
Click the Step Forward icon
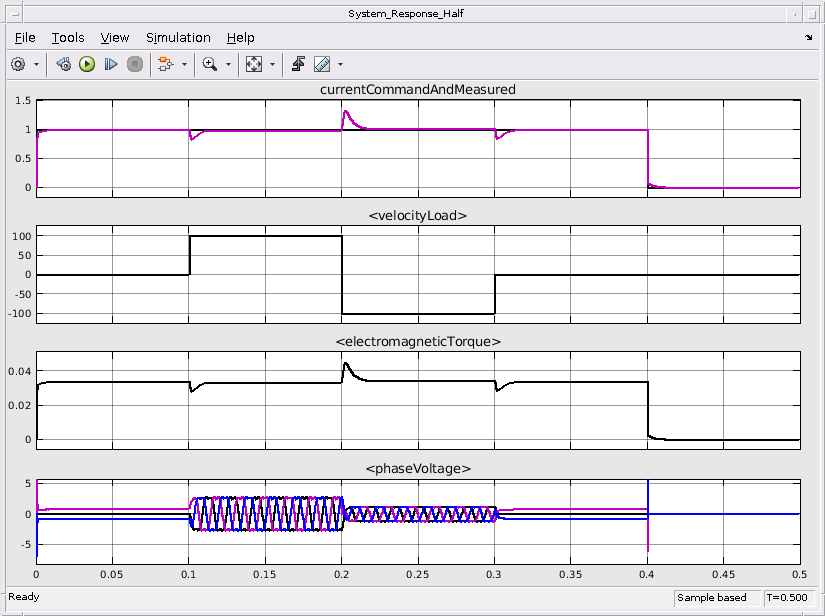(110, 64)
